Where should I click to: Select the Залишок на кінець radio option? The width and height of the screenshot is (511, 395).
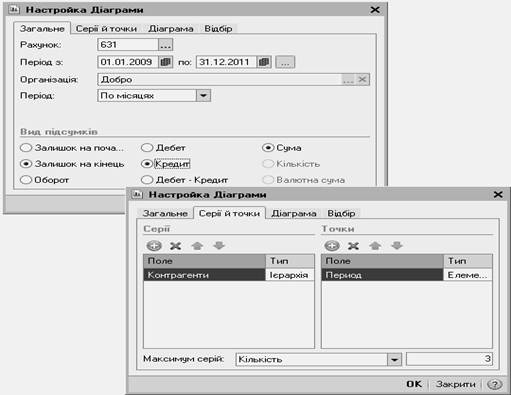(x=72, y=164)
